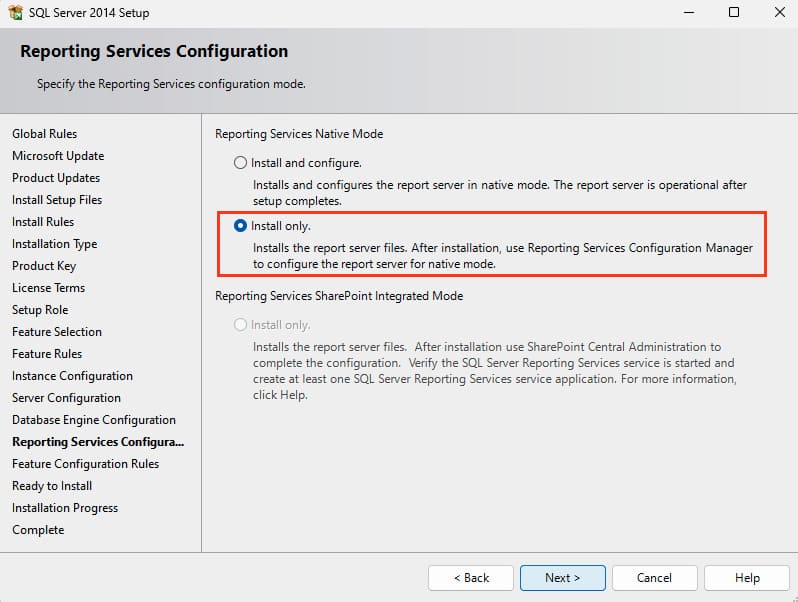Select the Setup Role step
This screenshot has width=798, height=602.
pyautogui.click(x=40, y=310)
